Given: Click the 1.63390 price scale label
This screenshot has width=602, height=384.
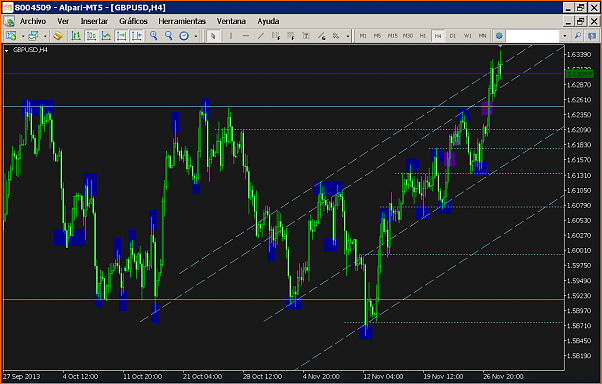Looking at the screenshot, I should coord(579,55).
